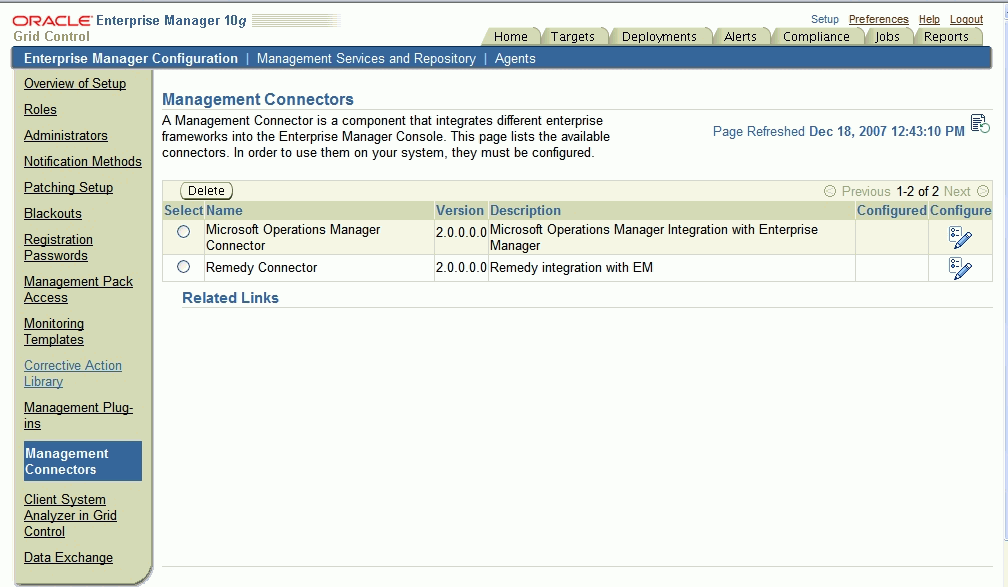
Task: Click the Related Links heading
Action: click(230, 298)
